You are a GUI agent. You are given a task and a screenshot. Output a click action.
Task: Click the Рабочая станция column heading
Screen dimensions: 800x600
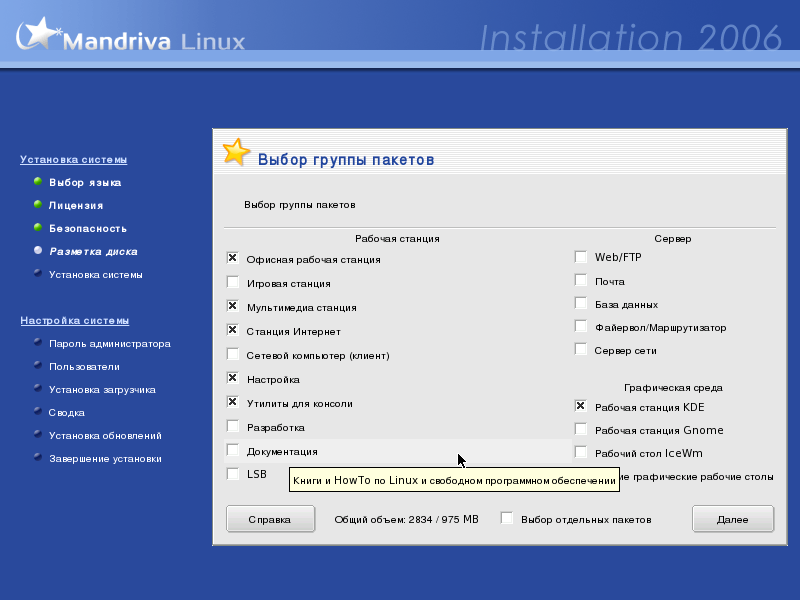(x=397, y=239)
